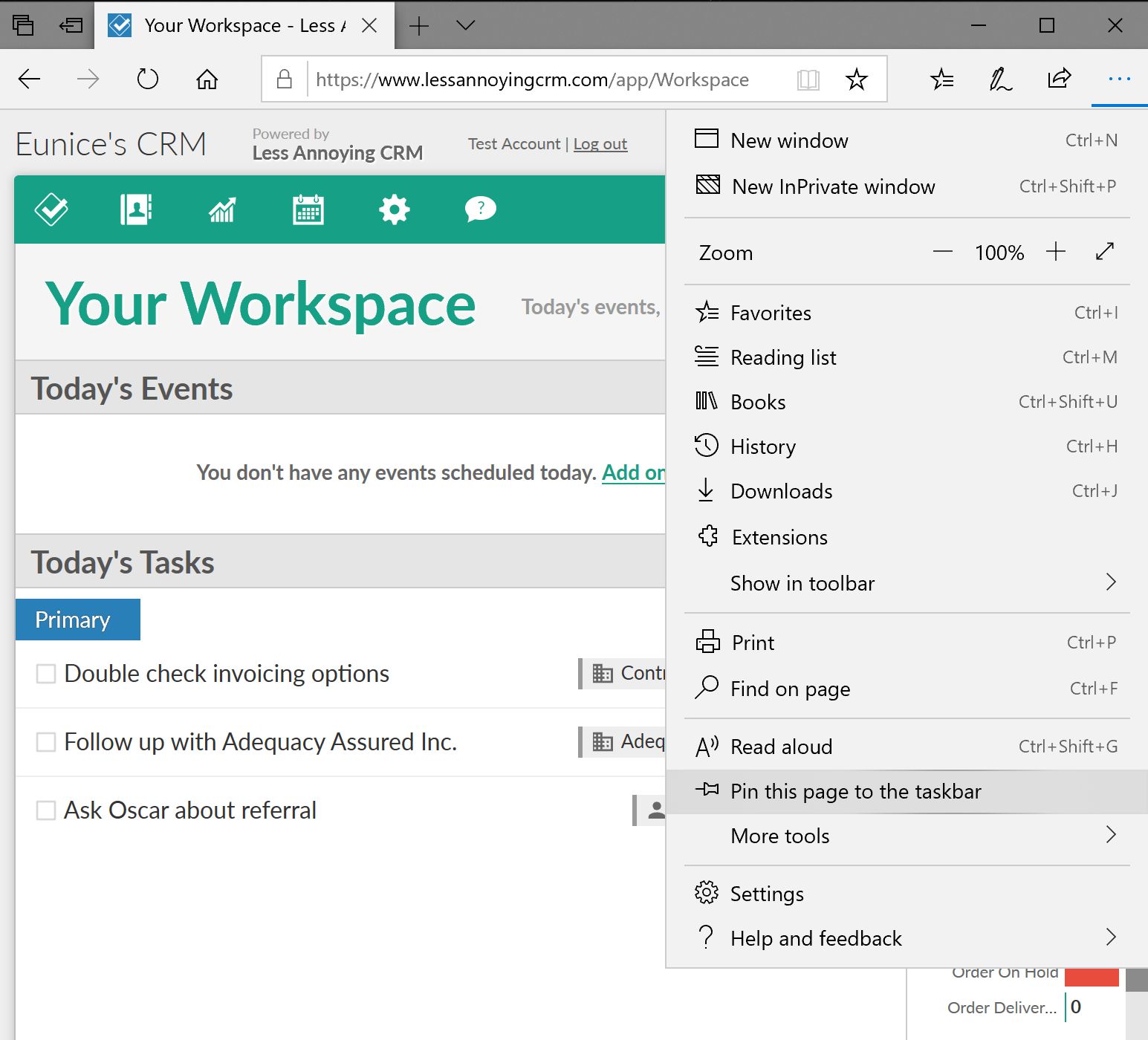
Task: Open the Calendar icon in CRM navbar
Action: tap(308, 209)
